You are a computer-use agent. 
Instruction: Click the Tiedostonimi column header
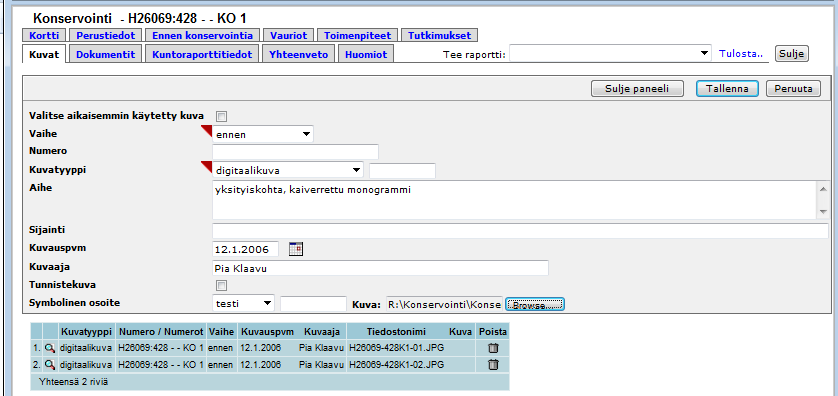[396, 332]
